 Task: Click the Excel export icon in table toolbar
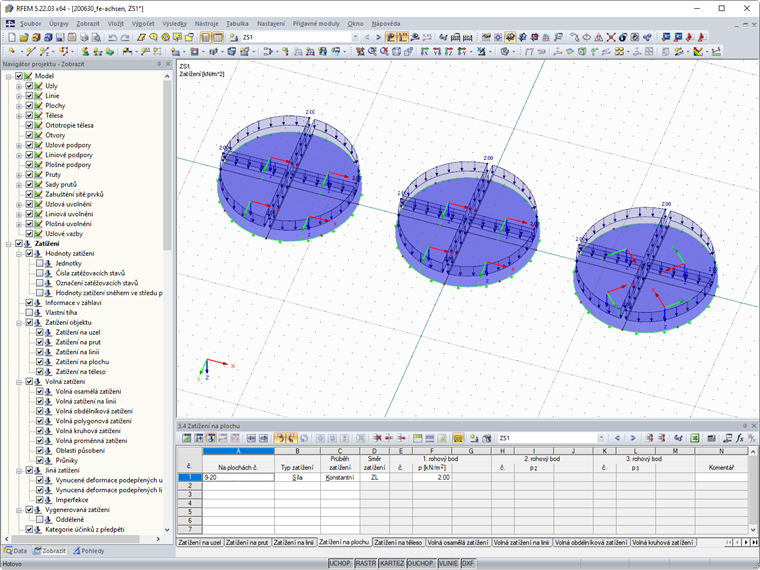[695, 438]
